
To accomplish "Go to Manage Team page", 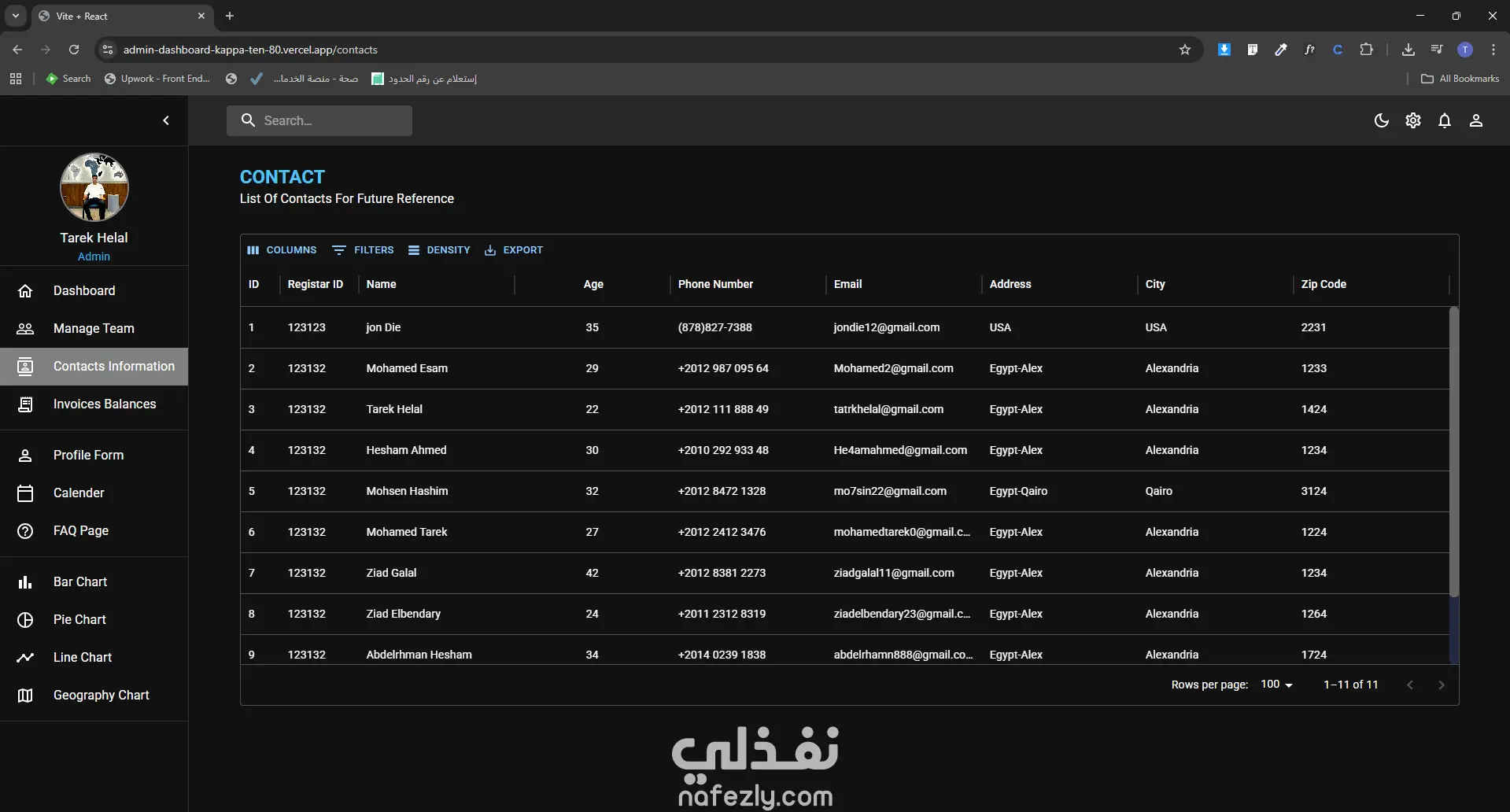I will pos(94,329).
